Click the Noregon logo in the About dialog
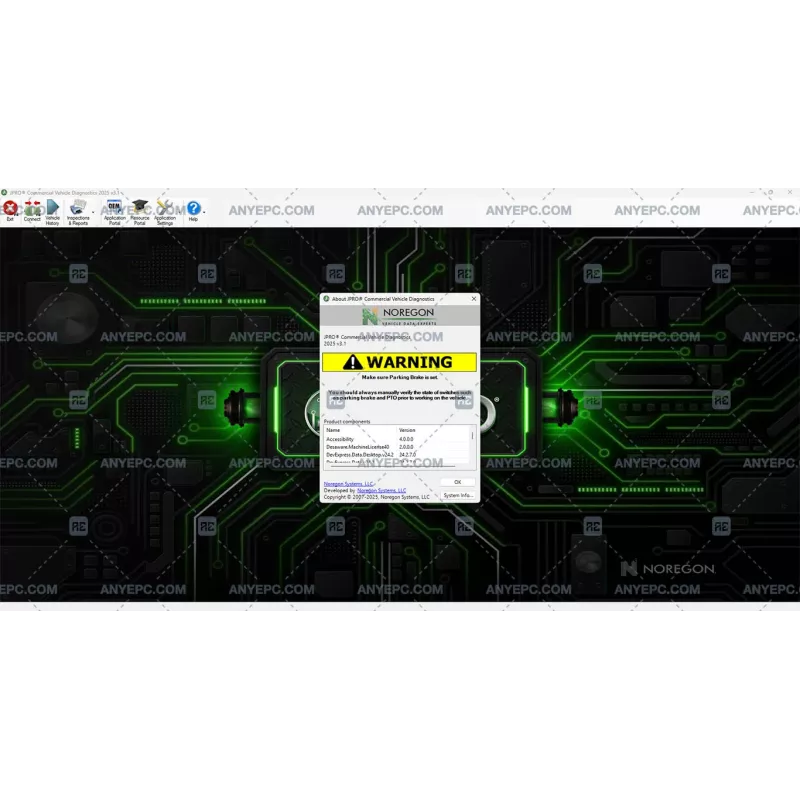Screen dimensions: 800x800 coord(397,316)
